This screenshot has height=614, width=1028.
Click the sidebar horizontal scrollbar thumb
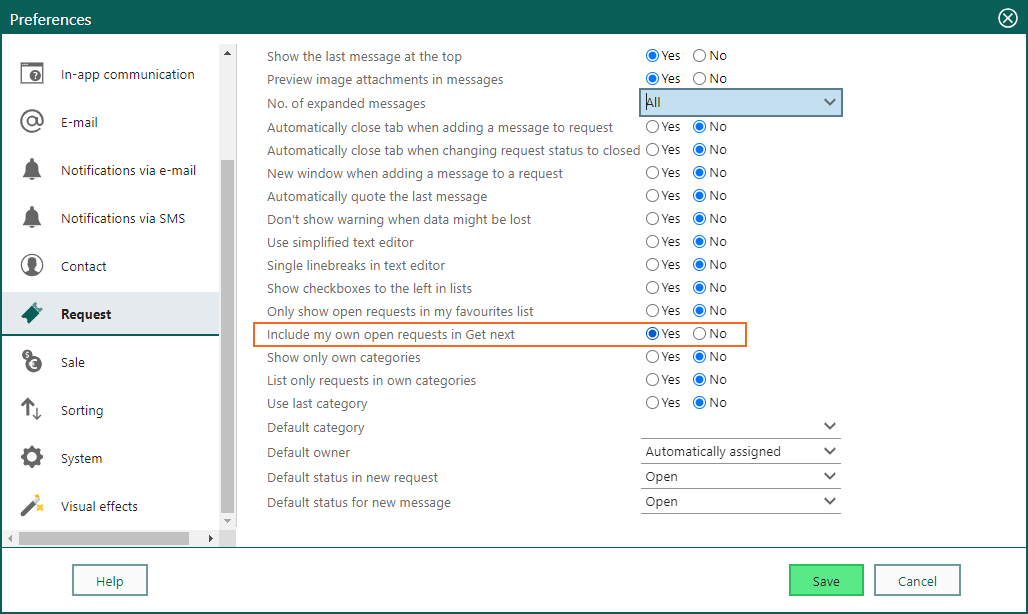(x=104, y=538)
